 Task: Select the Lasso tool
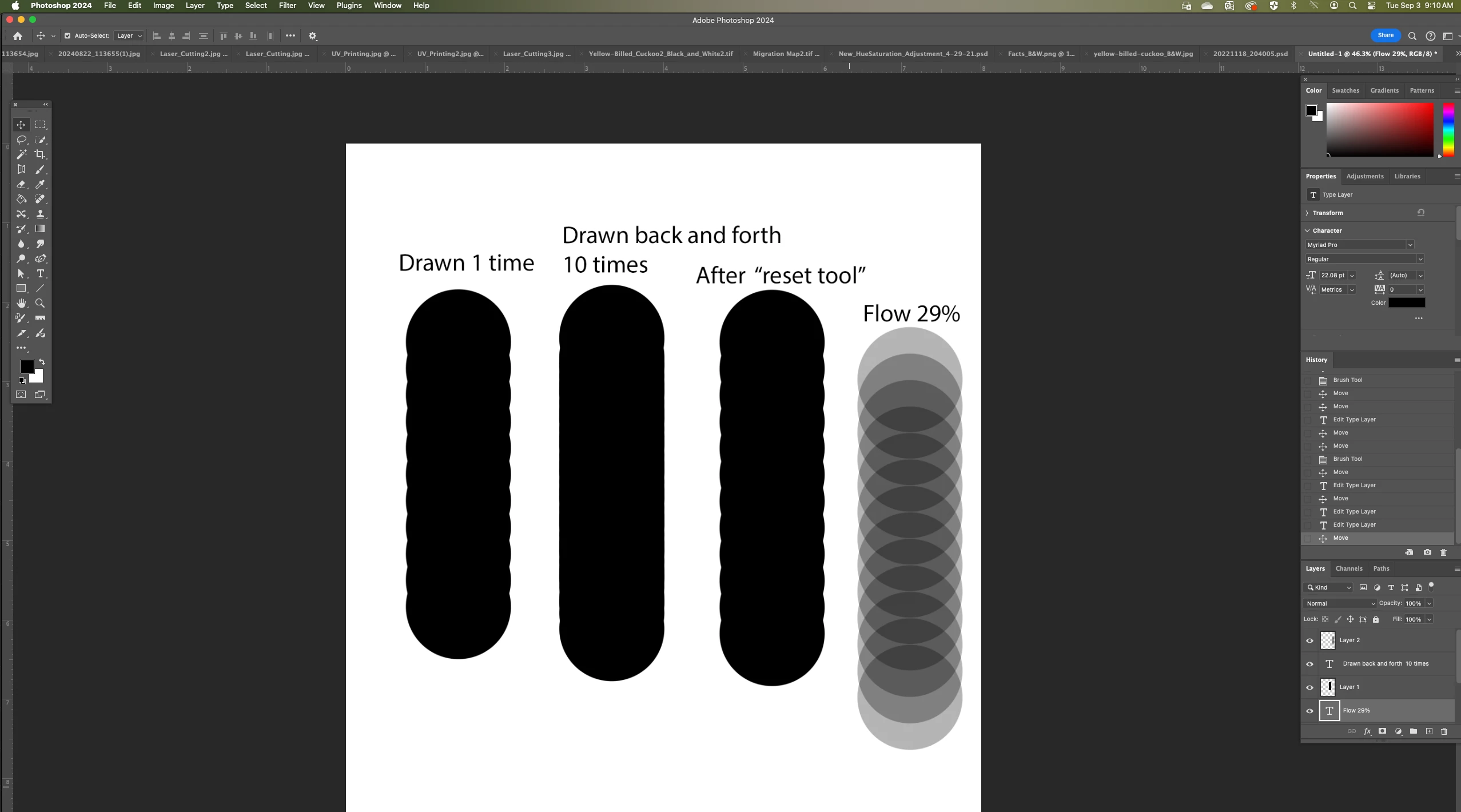click(x=21, y=140)
